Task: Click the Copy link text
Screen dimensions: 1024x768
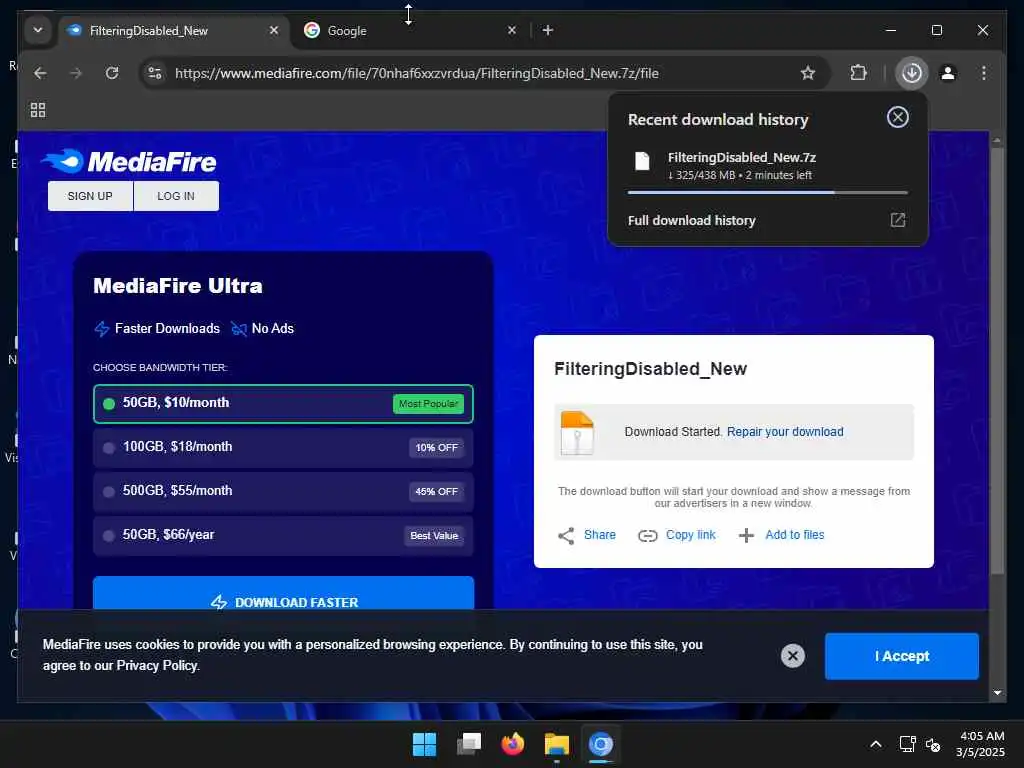Action: coord(690,535)
